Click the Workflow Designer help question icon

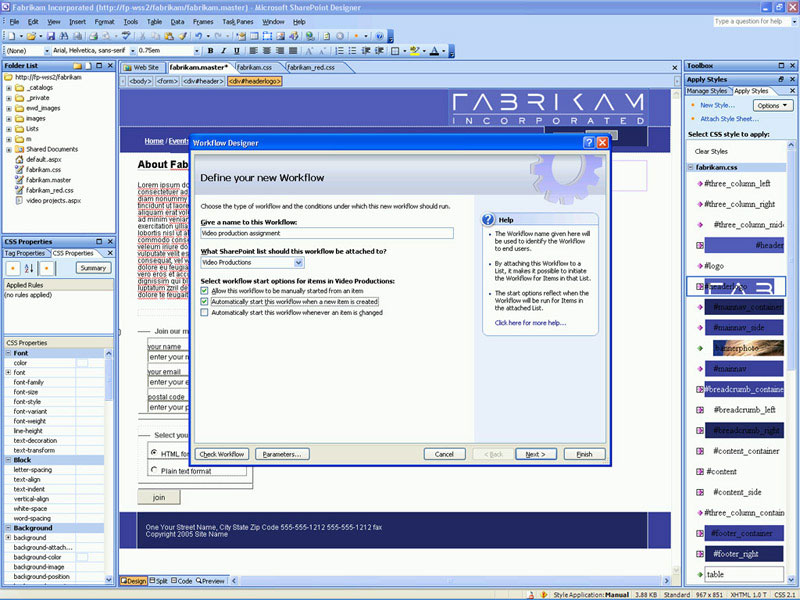588,143
